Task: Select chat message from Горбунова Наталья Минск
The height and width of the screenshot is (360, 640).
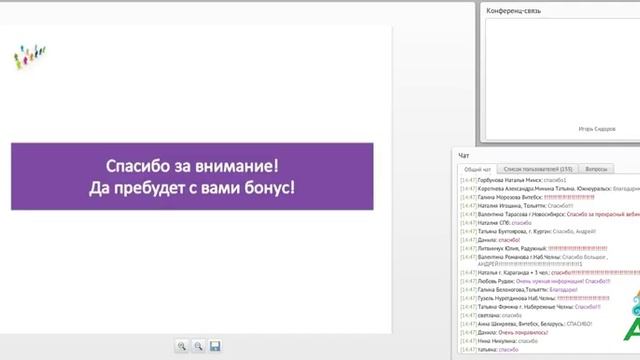Action: click(513, 180)
